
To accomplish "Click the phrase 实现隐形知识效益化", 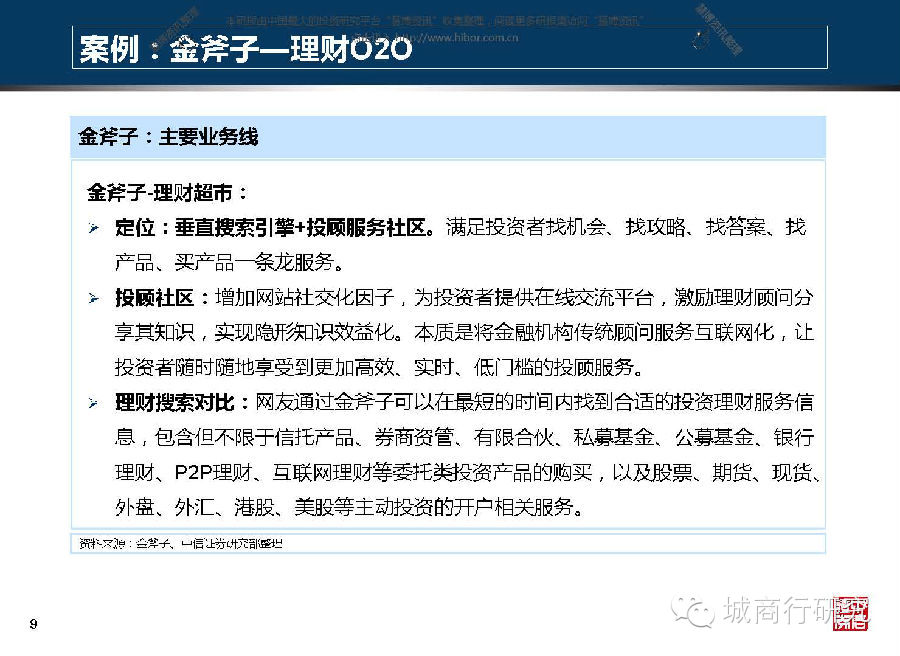I will coord(305,332).
